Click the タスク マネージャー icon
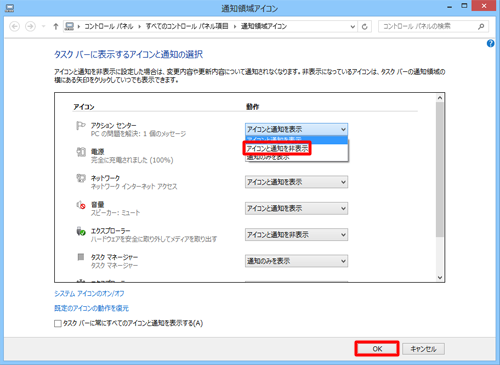This screenshot has width=500, height=365. 81,257
